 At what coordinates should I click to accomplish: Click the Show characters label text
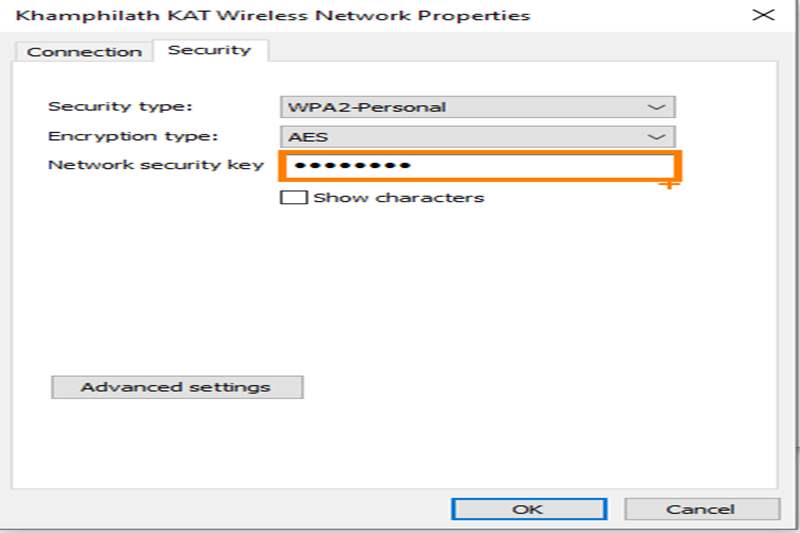click(398, 197)
